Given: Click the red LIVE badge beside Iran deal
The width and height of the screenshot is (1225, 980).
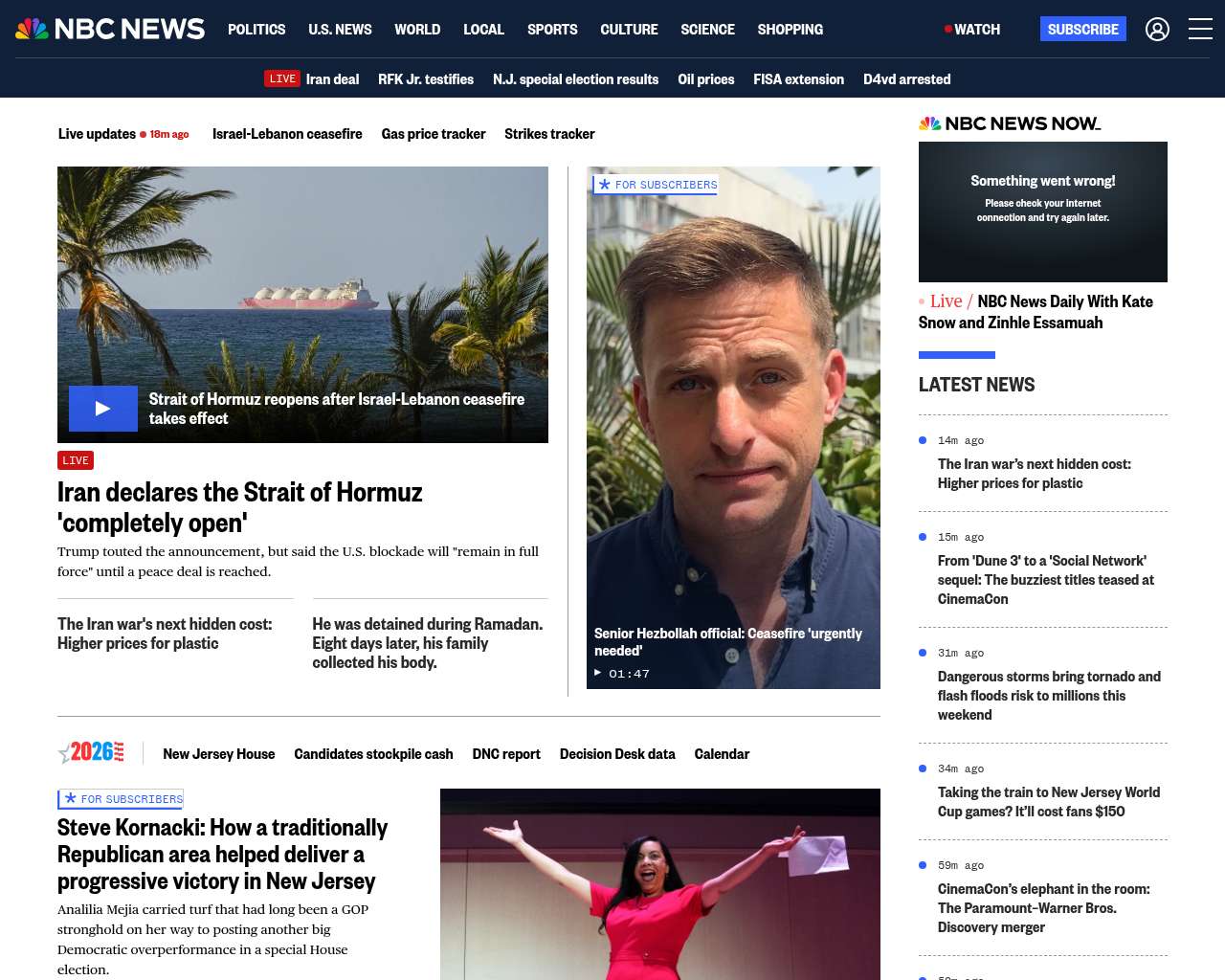Looking at the screenshot, I should [x=282, y=79].
